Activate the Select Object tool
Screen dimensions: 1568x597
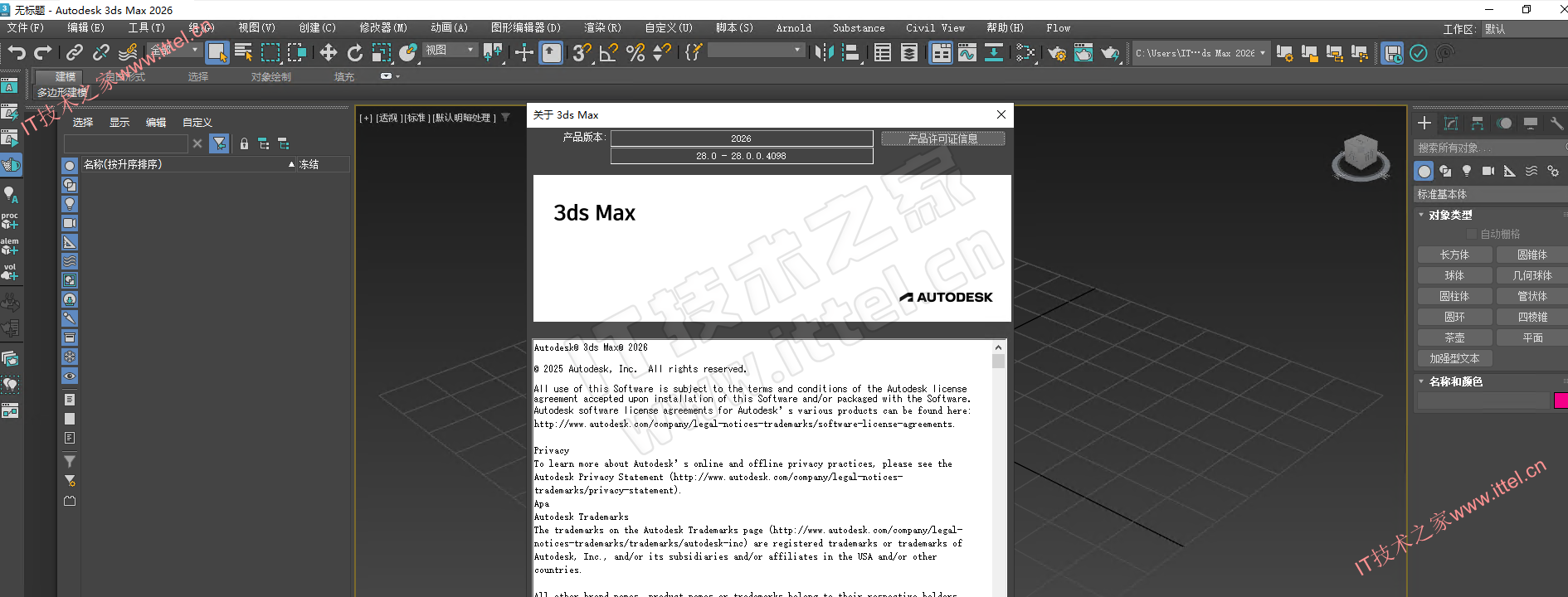tap(217, 53)
